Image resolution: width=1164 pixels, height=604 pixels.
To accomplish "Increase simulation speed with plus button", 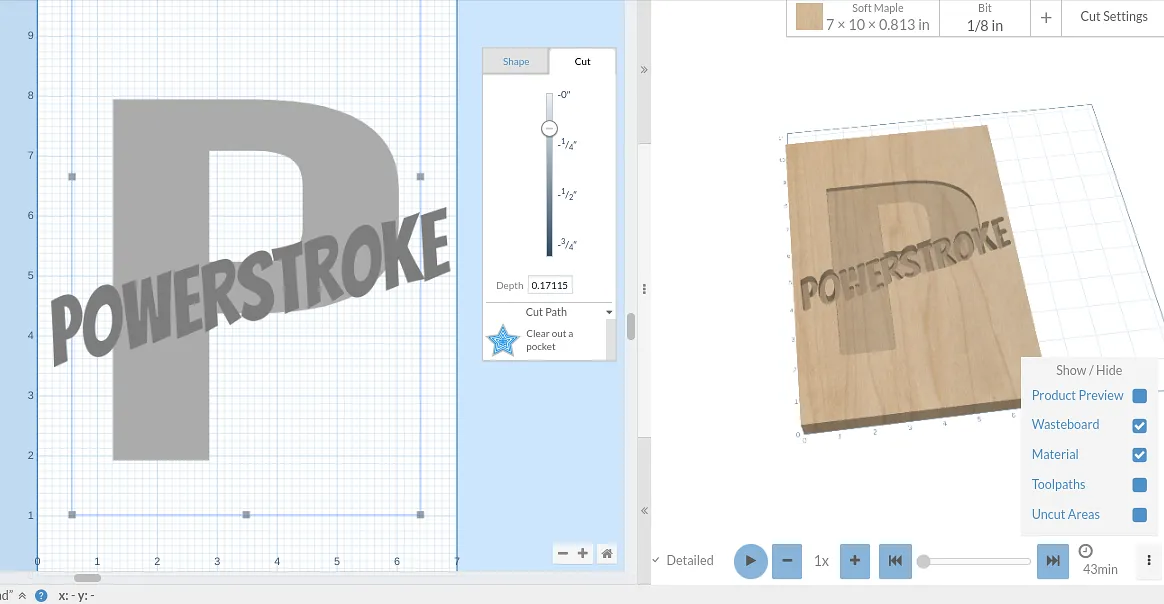I will click(x=854, y=561).
